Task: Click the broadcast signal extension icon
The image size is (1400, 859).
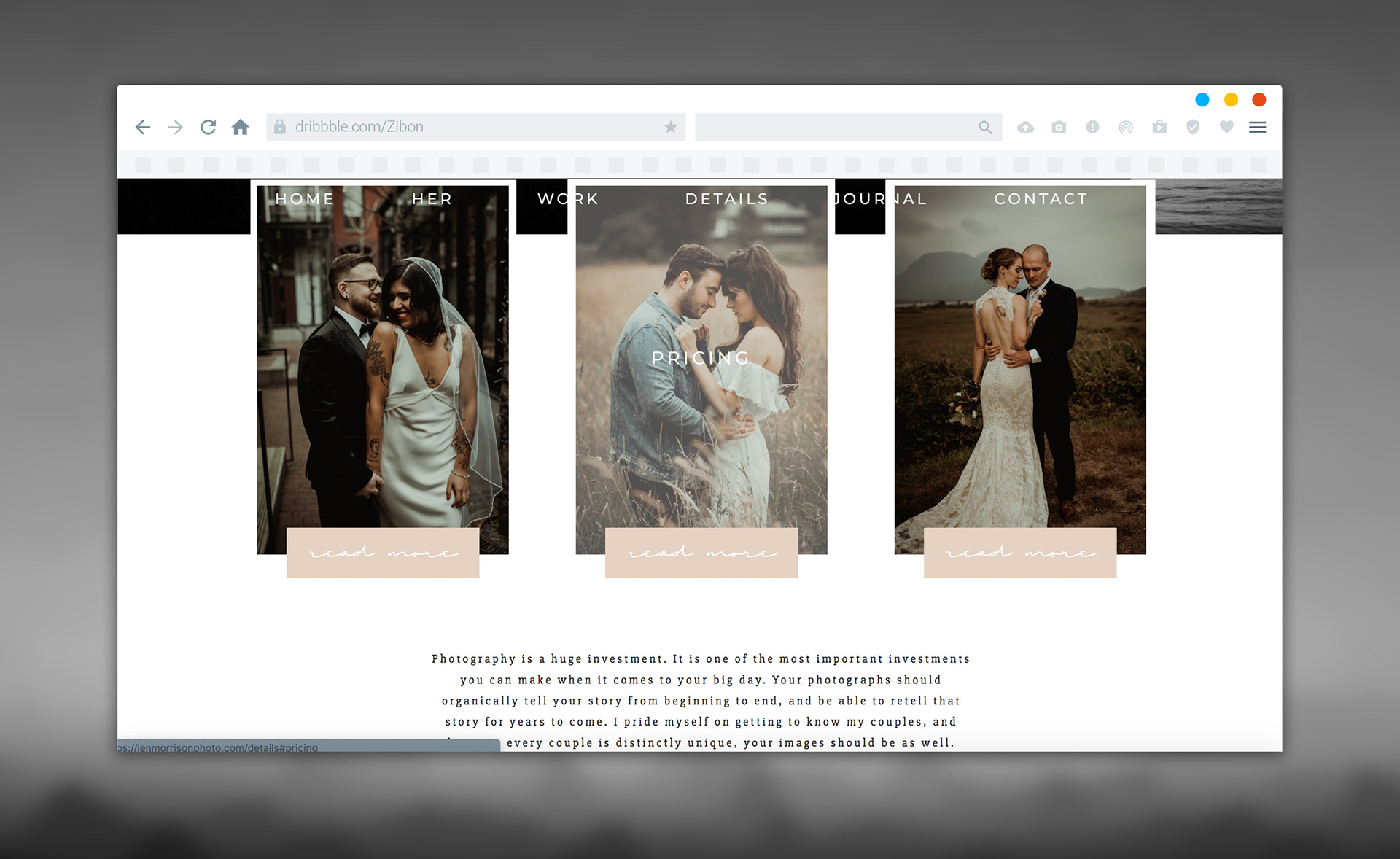Action: pos(1126,127)
